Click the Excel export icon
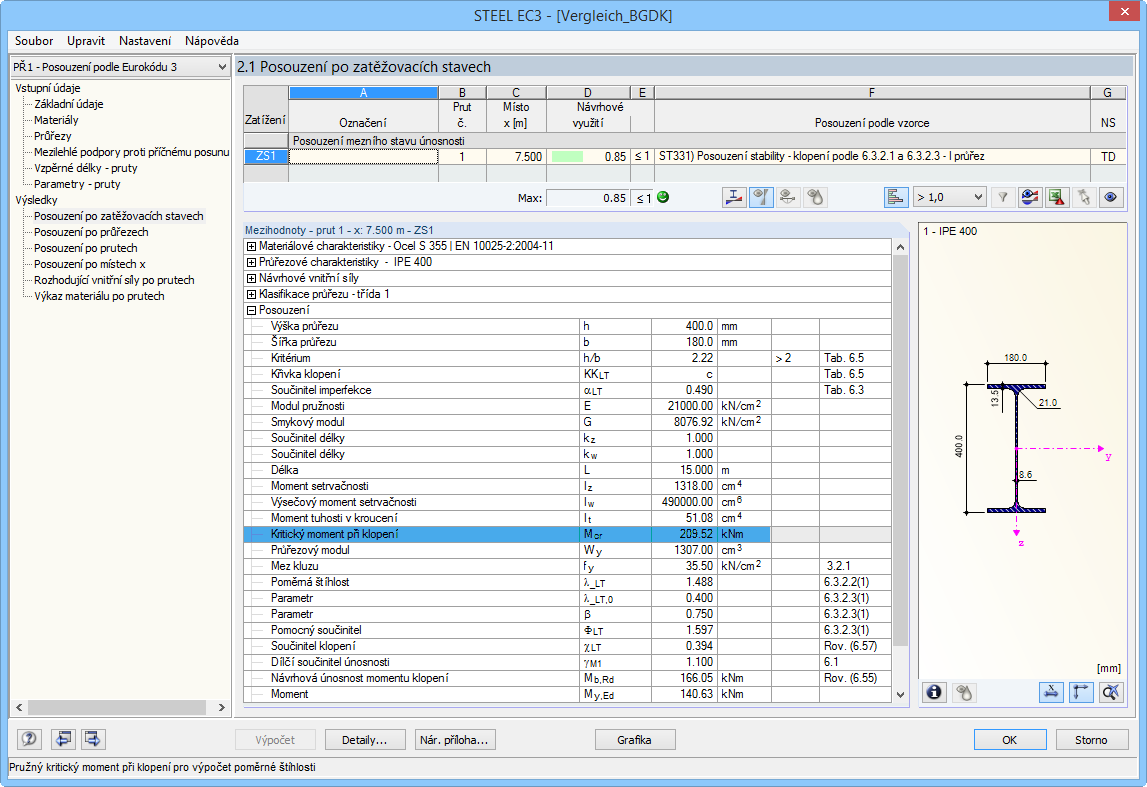1147x787 pixels. tap(1055, 197)
